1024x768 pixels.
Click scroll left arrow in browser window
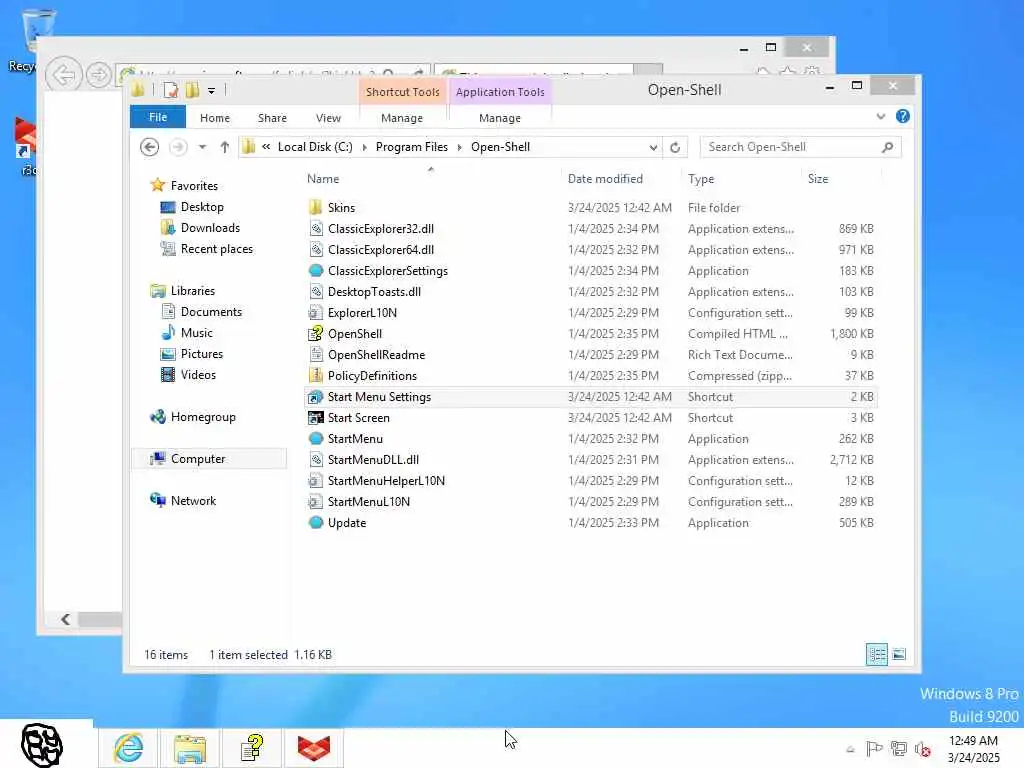pos(65,619)
